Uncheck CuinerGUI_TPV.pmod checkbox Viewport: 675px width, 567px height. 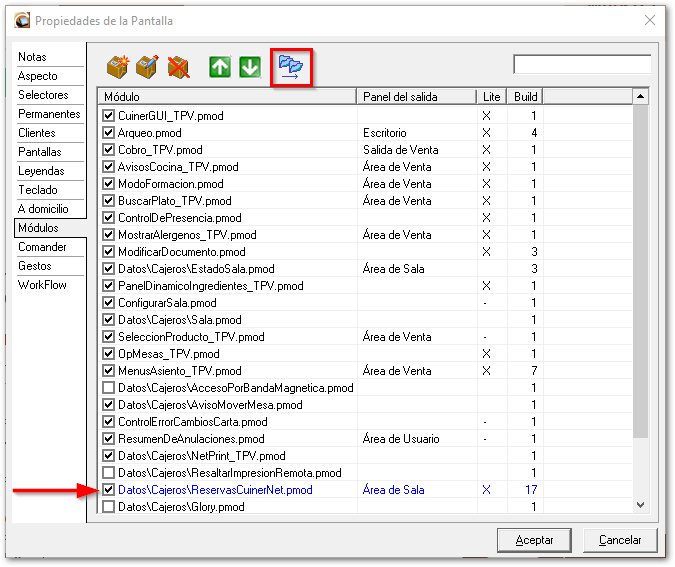pyautogui.click(x=108, y=115)
